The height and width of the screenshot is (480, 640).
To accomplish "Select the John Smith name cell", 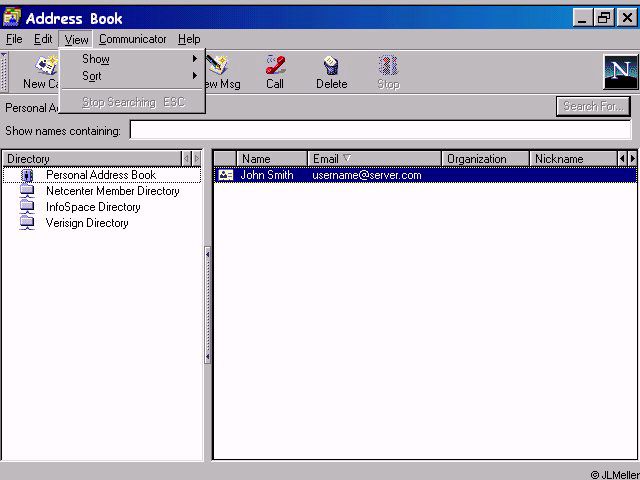I will pyautogui.click(x=267, y=175).
